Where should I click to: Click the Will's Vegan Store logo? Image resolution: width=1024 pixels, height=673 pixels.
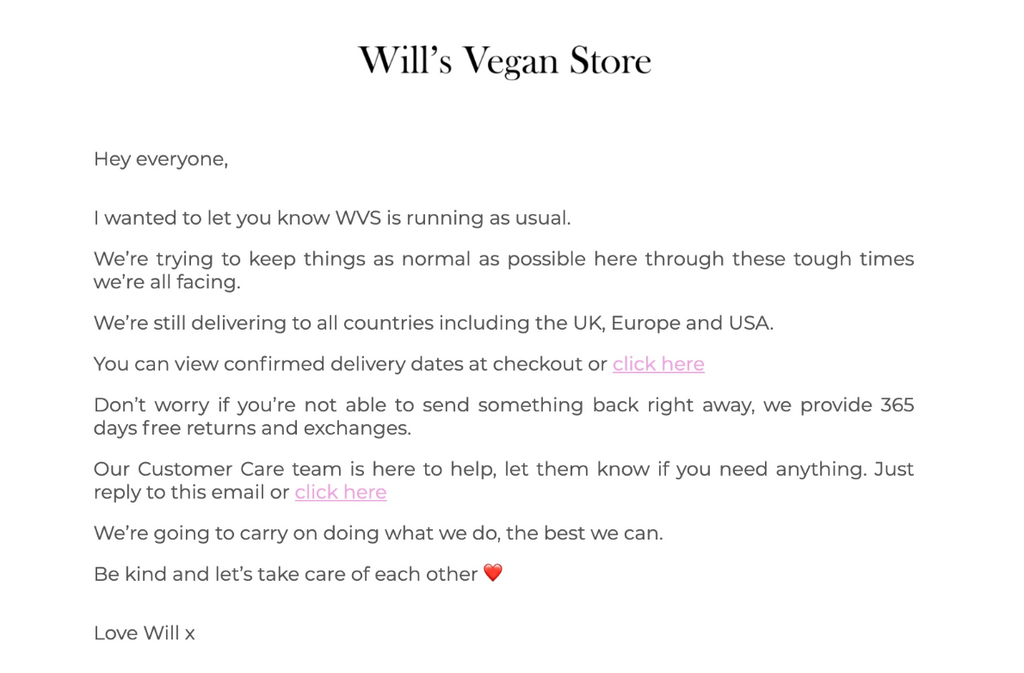(505, 61)
